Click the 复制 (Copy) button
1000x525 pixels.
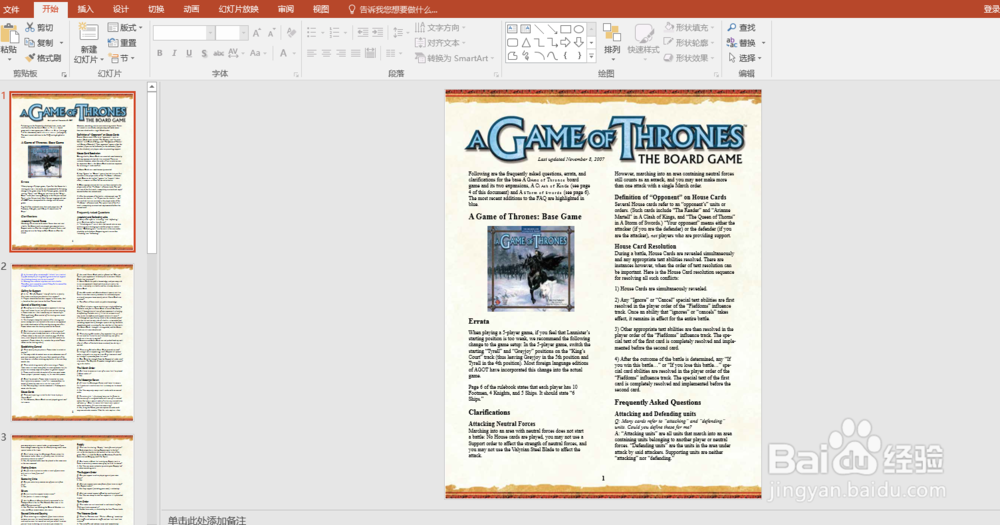pyautogui.click(x=39, y=43)
